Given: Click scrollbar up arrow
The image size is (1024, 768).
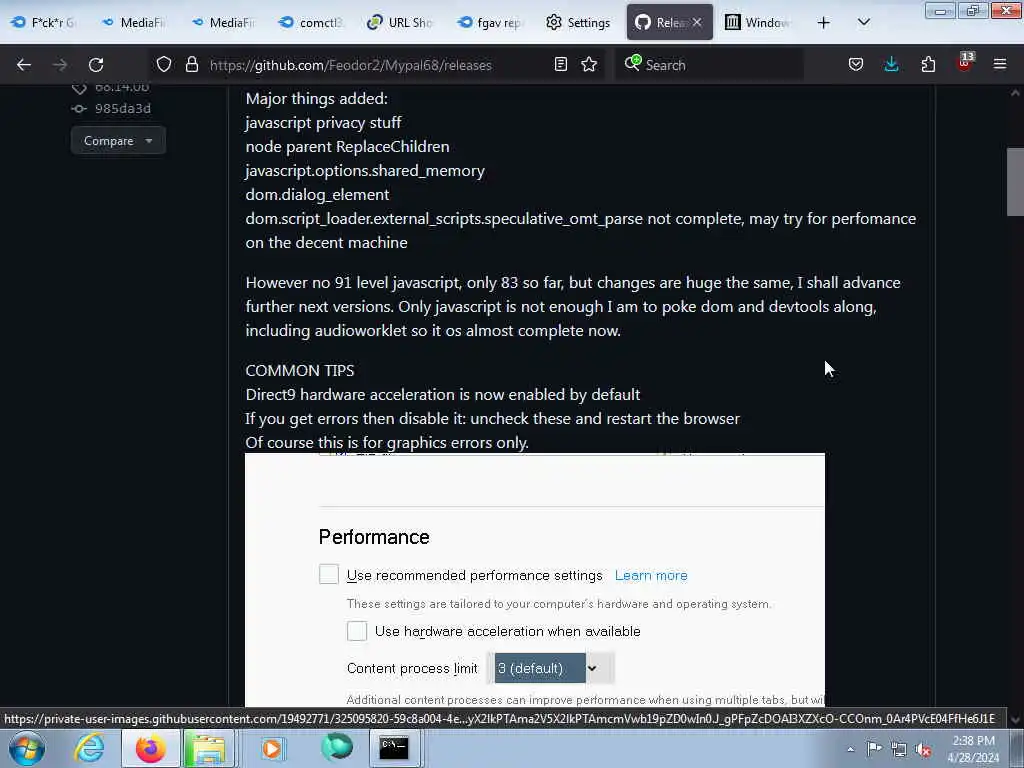Looking at the screenshot, I should coord(1015,93).
